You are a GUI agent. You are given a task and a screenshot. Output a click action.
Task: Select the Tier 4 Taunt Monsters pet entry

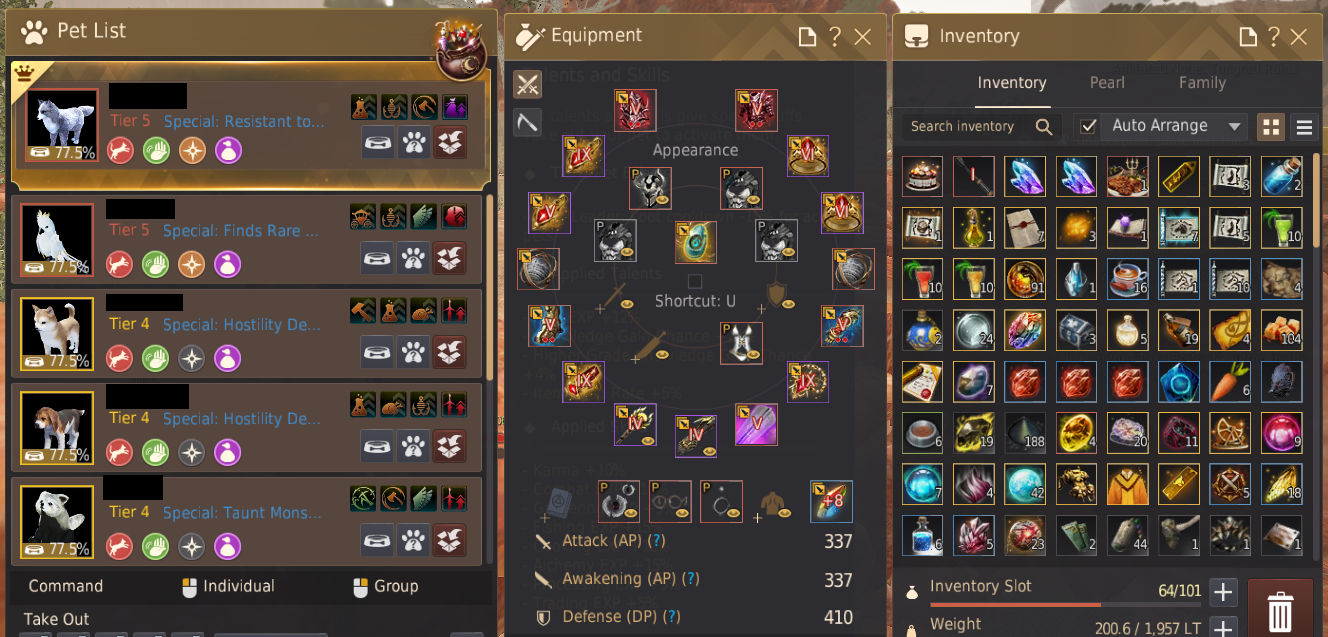coord(247,521)
